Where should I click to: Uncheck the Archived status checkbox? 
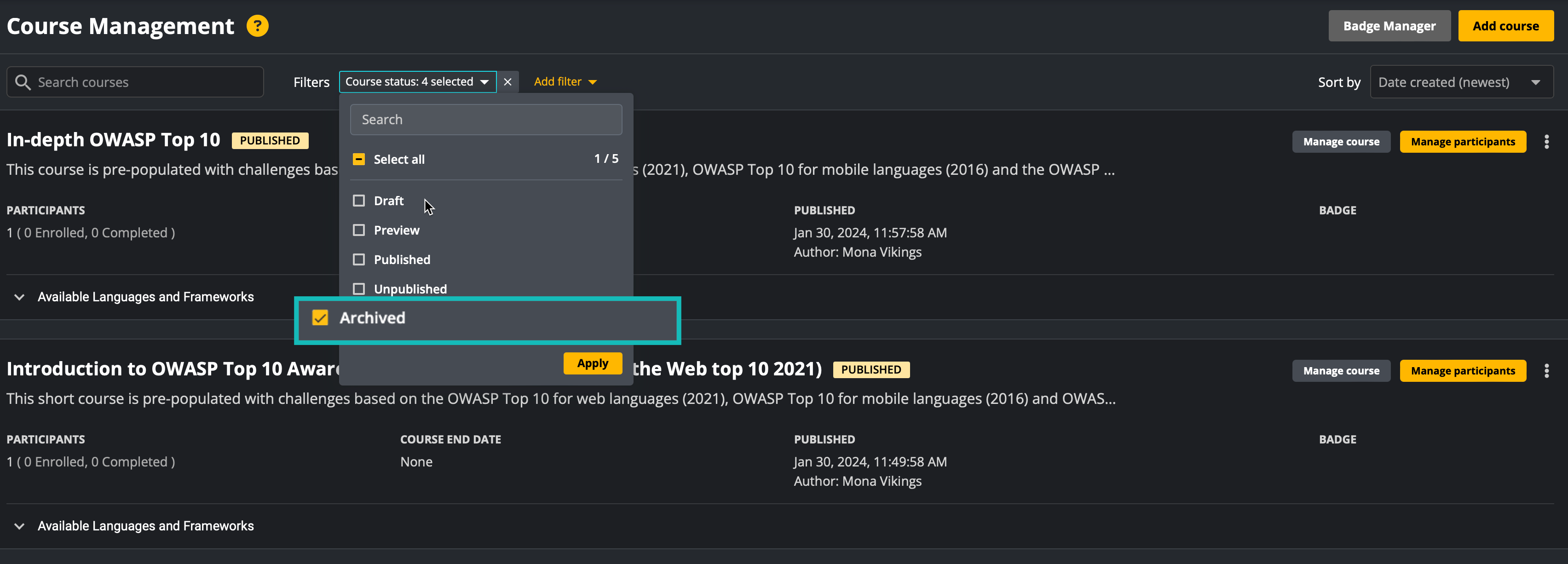(320, 317)
